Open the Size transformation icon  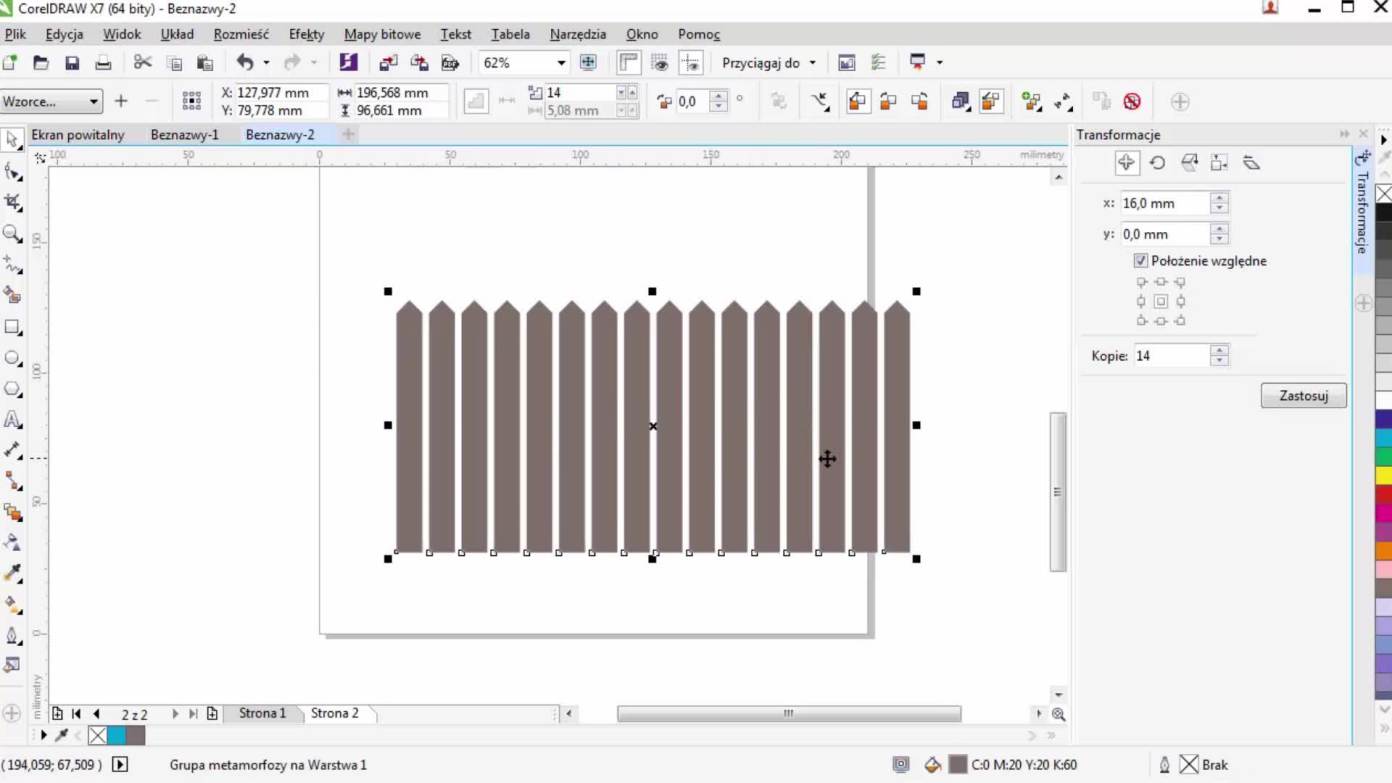(x=1219, y=163)
